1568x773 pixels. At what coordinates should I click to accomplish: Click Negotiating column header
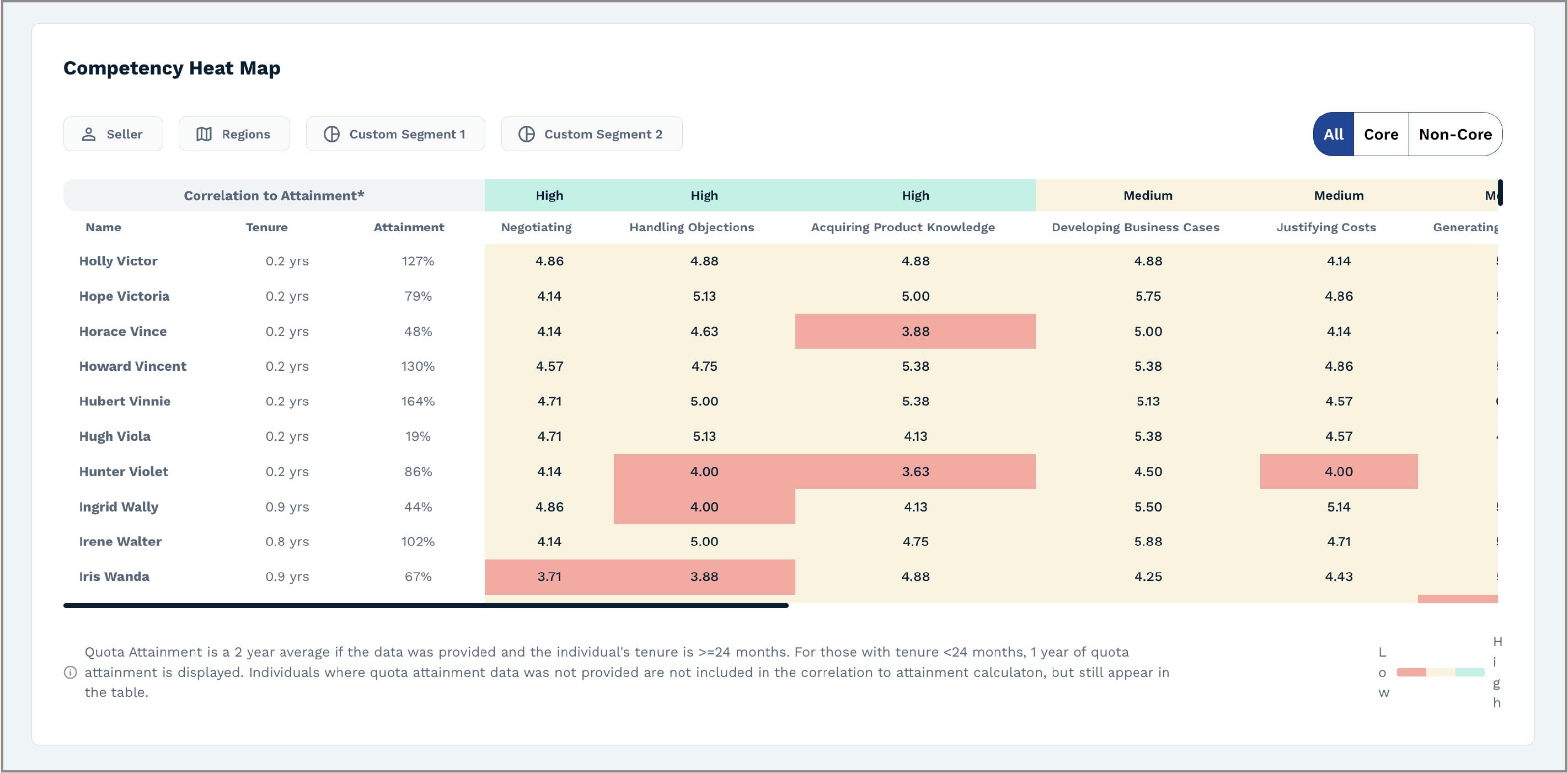click(x=536, y=227)
